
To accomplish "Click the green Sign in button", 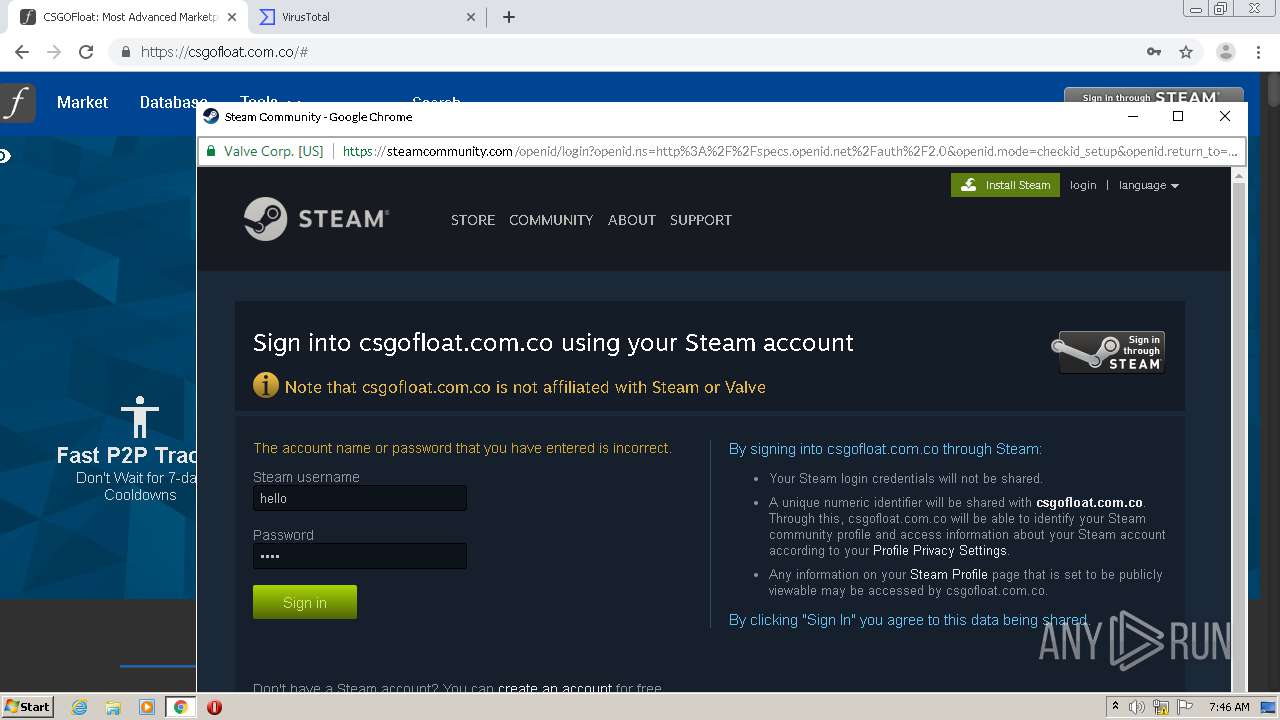I will [x=305, y=602].
